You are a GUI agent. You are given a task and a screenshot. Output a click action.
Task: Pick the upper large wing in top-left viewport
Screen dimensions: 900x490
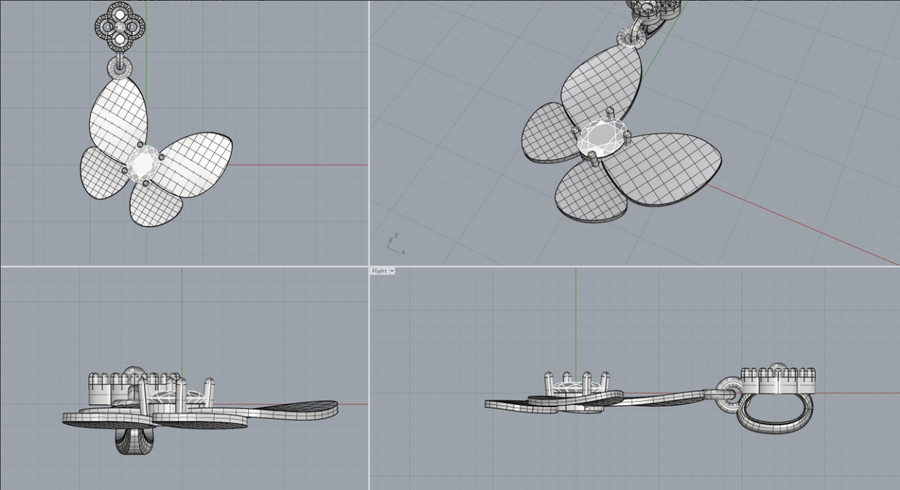(119, 113)
